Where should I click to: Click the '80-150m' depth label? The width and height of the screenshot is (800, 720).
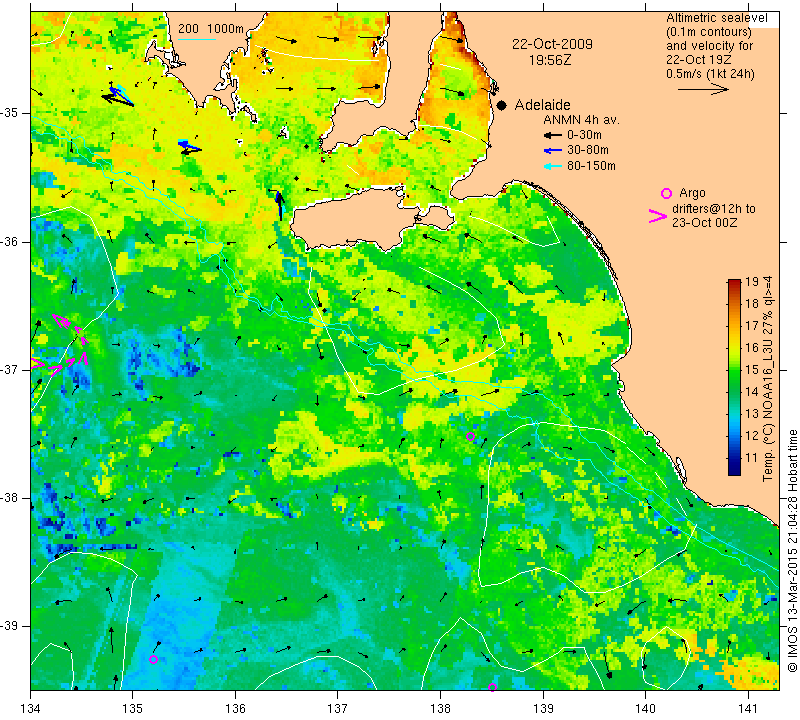coord(591,166)
